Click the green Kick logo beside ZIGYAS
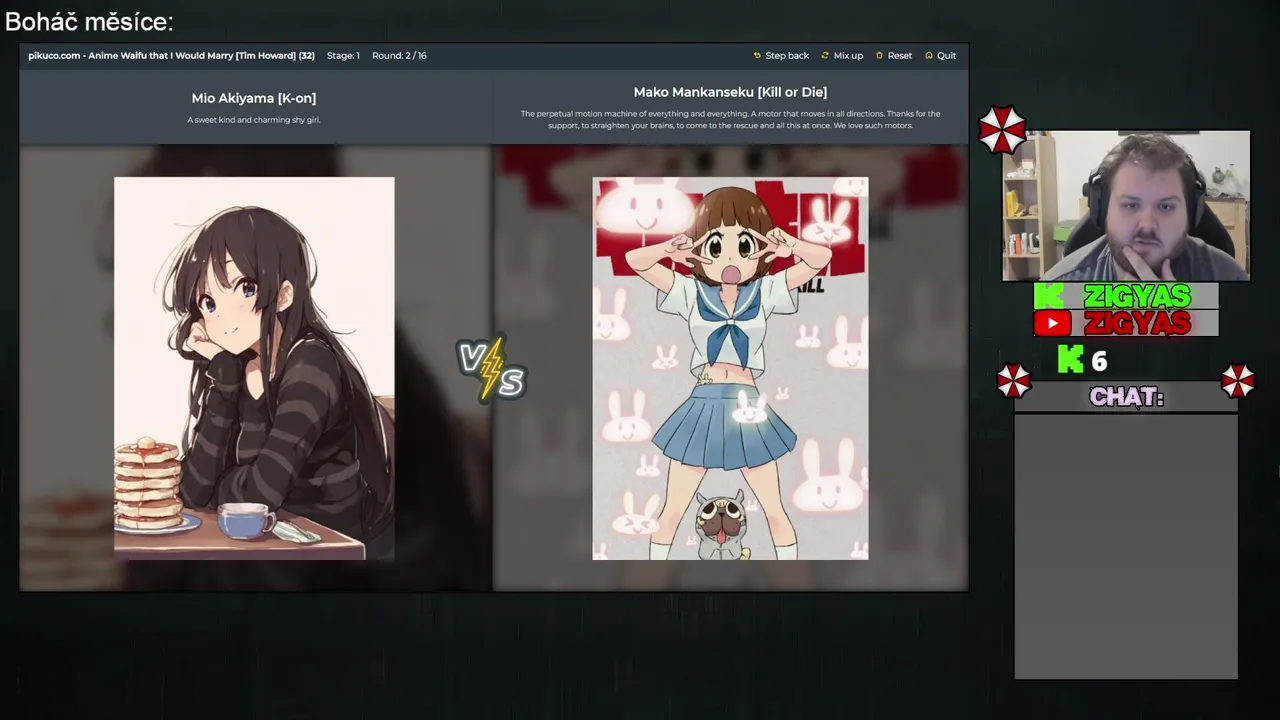 pos(1048,296)
